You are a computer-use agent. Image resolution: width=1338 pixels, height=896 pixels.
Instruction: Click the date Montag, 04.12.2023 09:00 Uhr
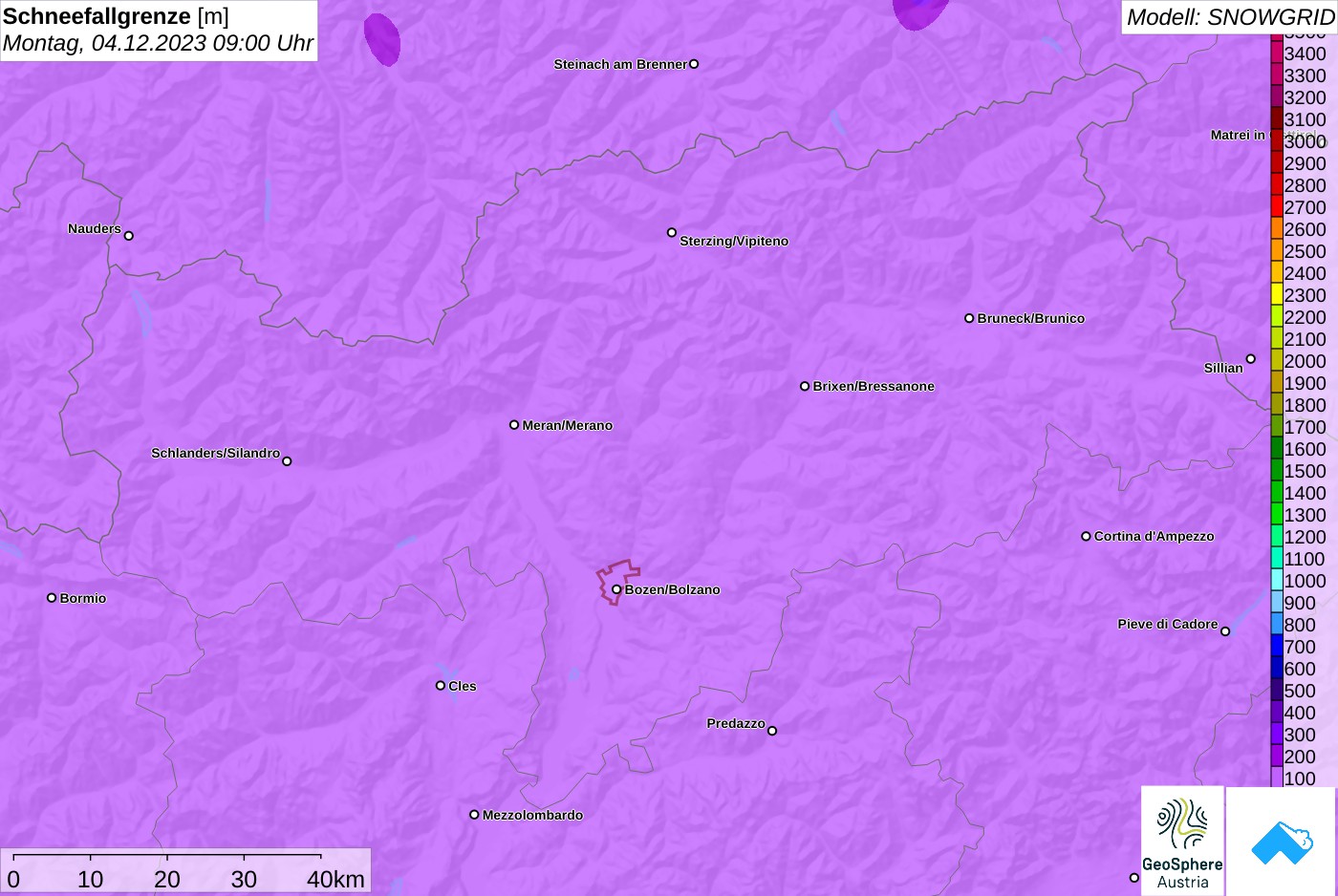(158, 43)
